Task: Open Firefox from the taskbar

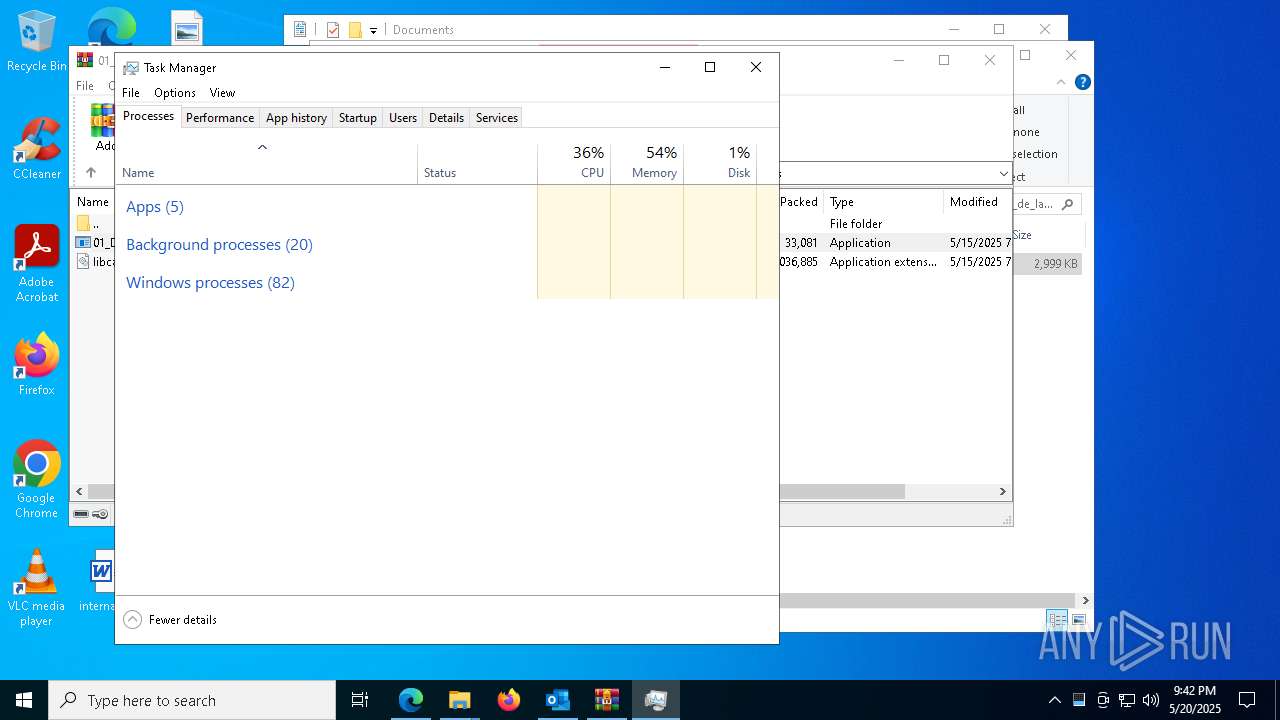Action: (509, 700)
